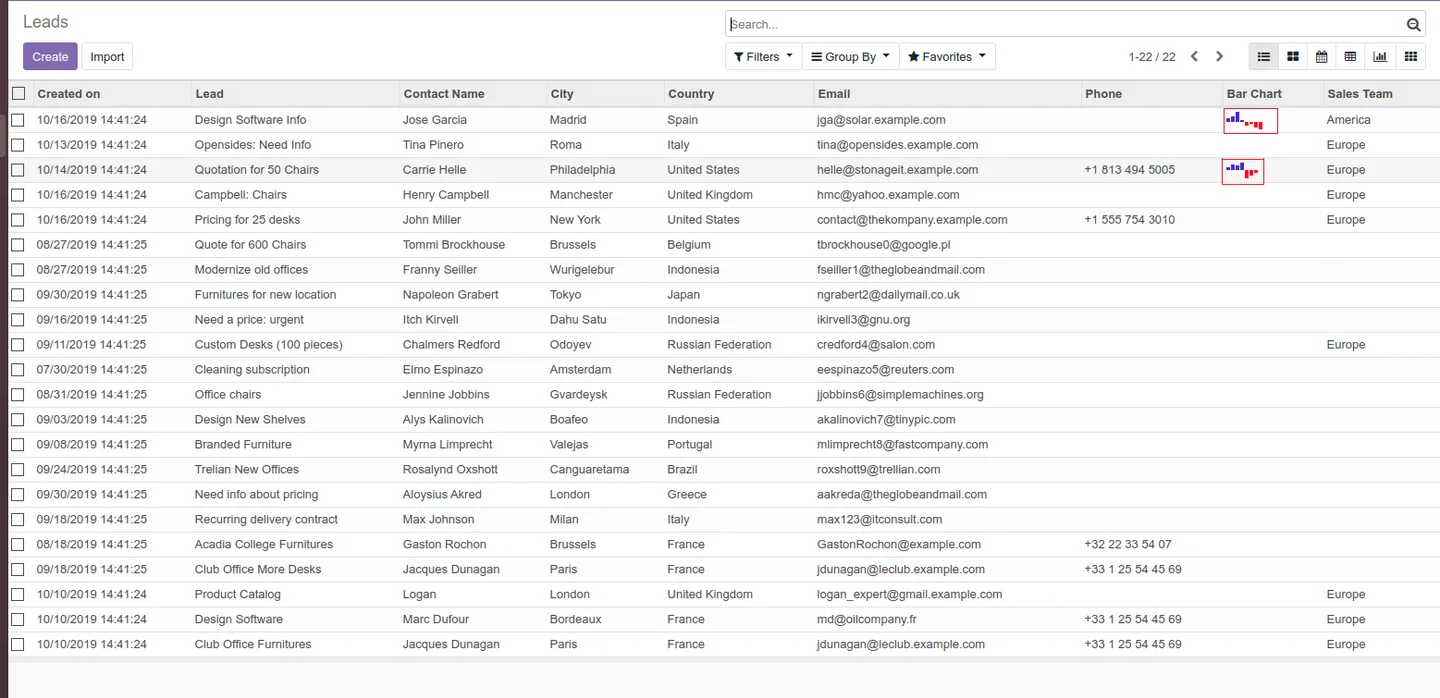Open the Group By dropdown

[x=850, y=57]
